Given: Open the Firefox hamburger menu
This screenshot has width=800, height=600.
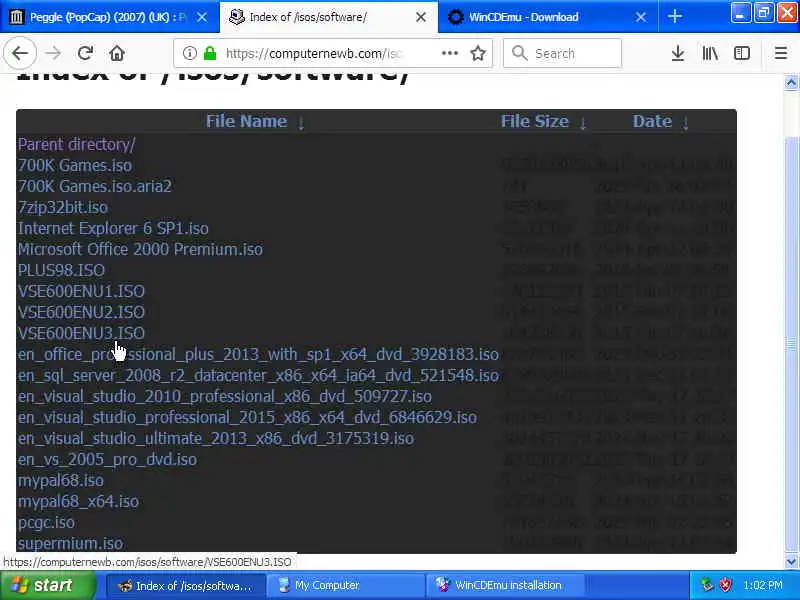Looking at the screenshot, I should 781,53.
